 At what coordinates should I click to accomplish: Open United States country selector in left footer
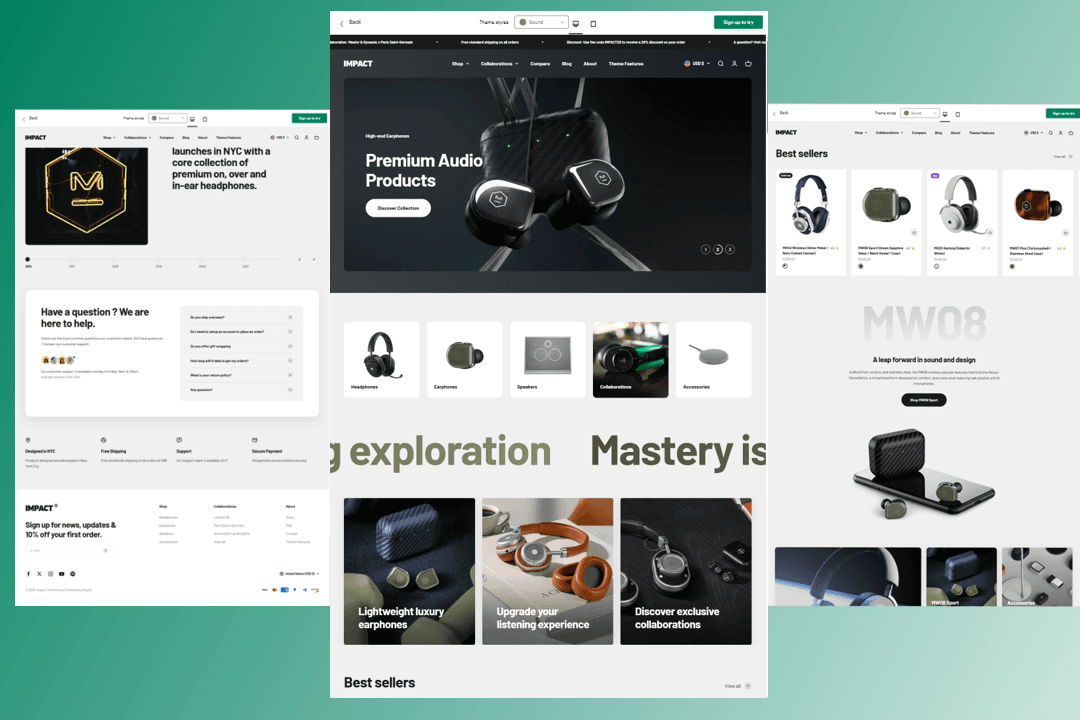(299, 573)
